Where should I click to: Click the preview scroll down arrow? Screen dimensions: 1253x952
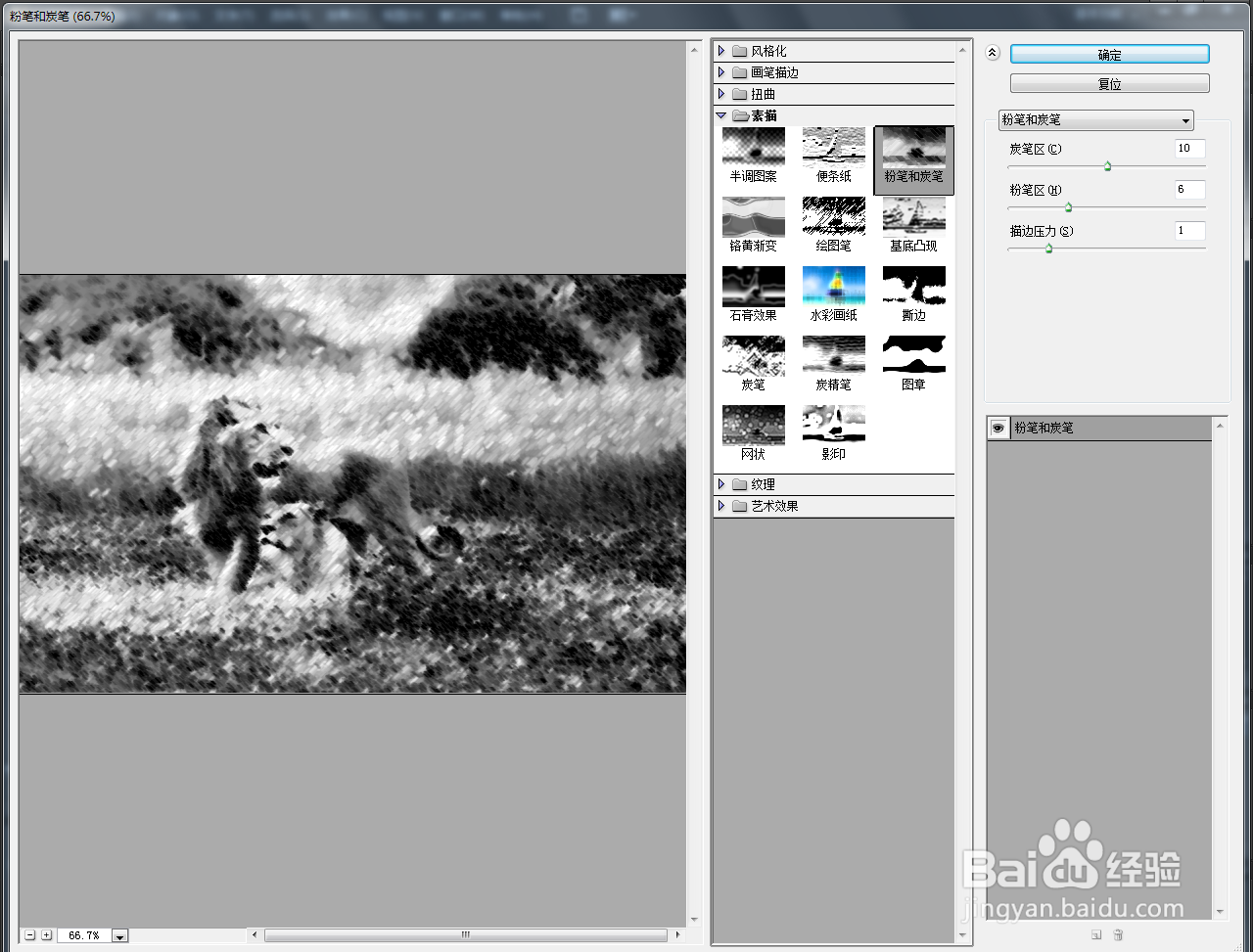[695, 920]
